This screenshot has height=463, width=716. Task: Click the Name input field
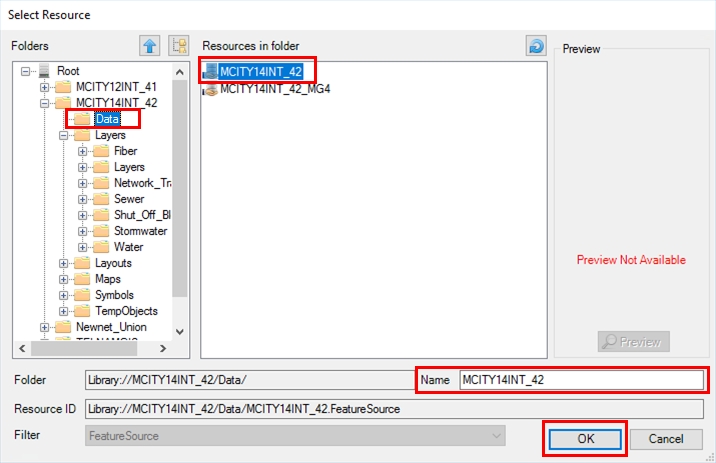coord(580,380)
